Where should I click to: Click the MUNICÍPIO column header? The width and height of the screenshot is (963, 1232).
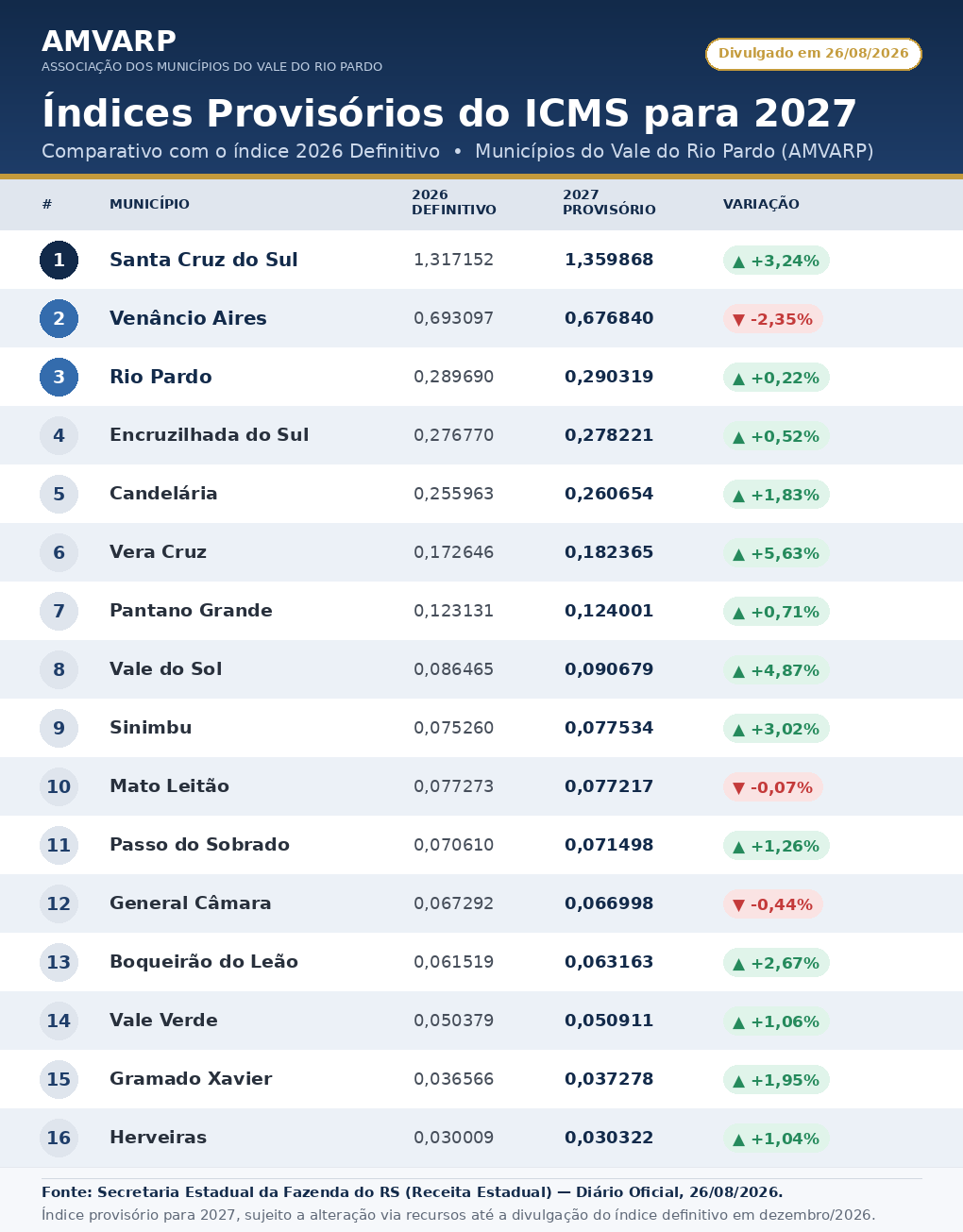pyautogui.click(x=149, y=204)
